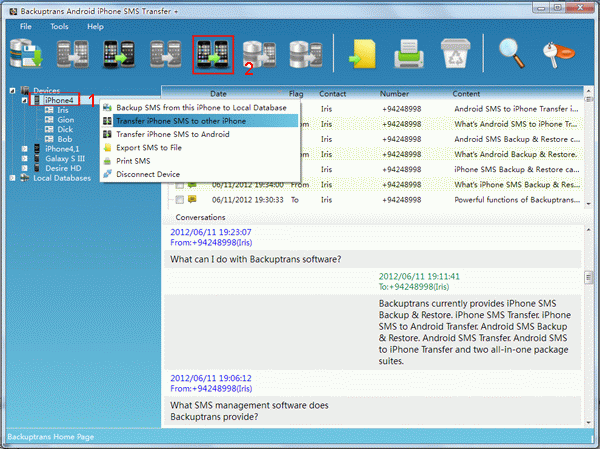This screenshot has height=449, width=600.
Task: Click the colored iPhone-to-Android transfer toolbar icon
Action: click(x=119, y=54)
